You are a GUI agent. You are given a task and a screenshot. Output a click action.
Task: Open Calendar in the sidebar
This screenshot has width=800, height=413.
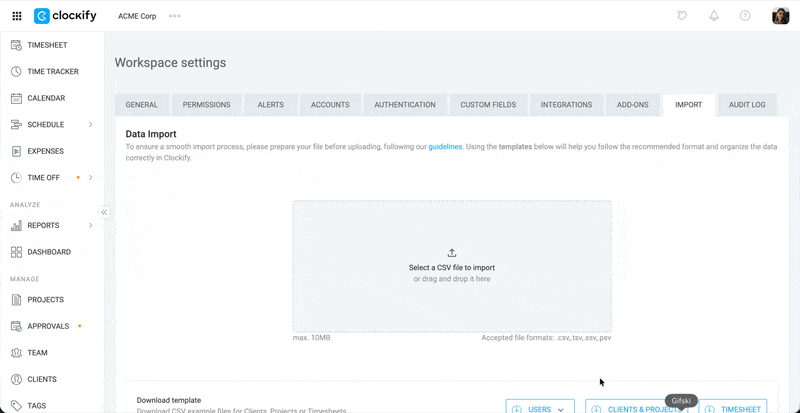click(x=46, y=98)
